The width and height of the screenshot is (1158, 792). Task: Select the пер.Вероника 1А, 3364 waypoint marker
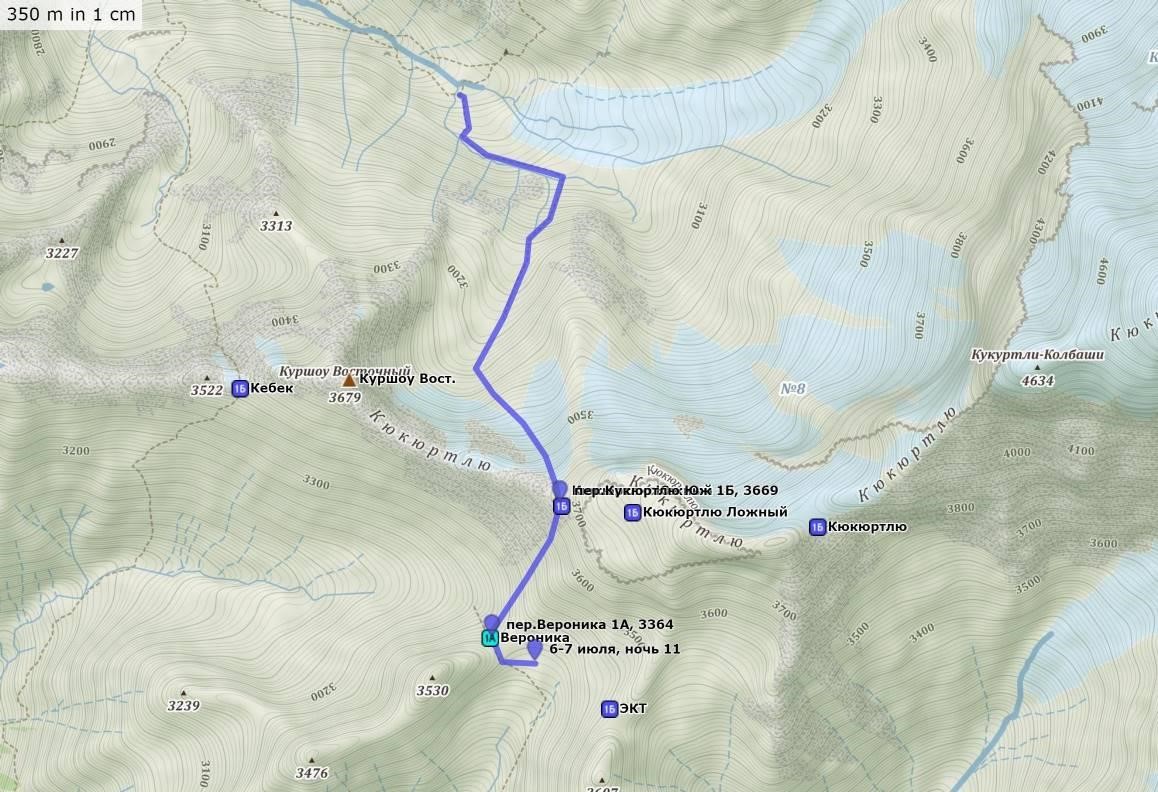(492, 622)
